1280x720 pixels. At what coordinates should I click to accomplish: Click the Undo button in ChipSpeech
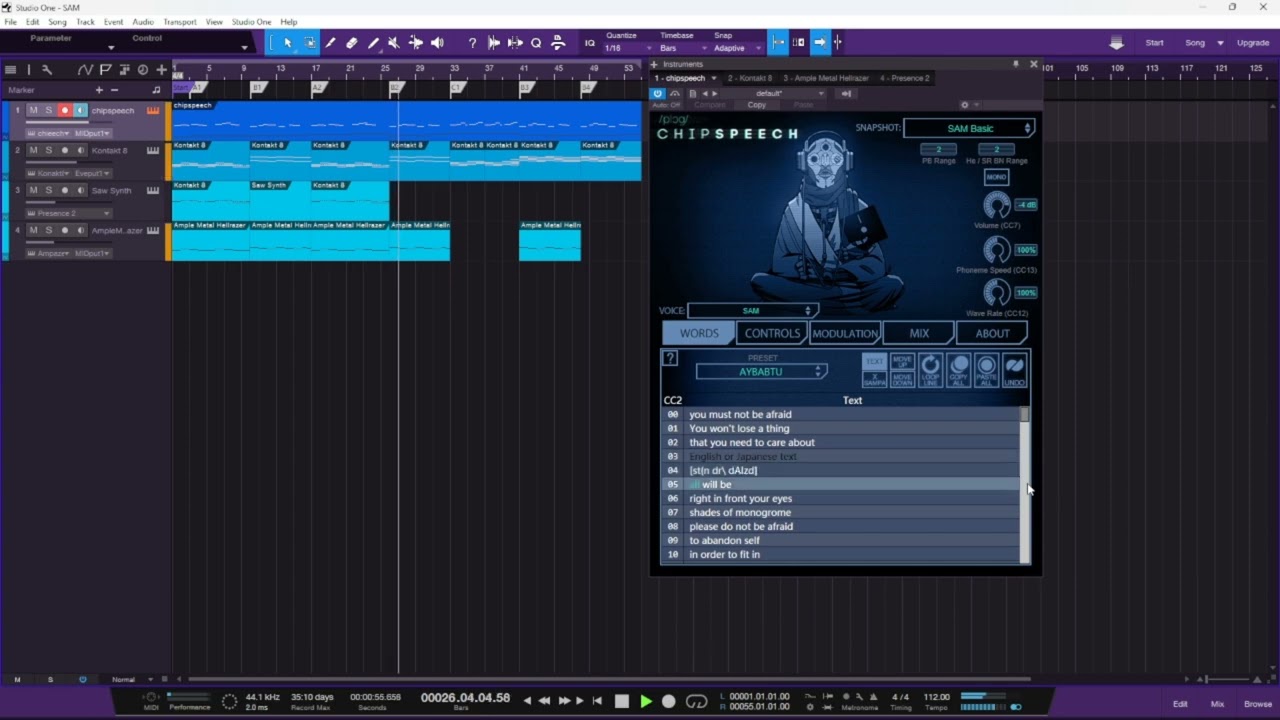pos(1014,370)
